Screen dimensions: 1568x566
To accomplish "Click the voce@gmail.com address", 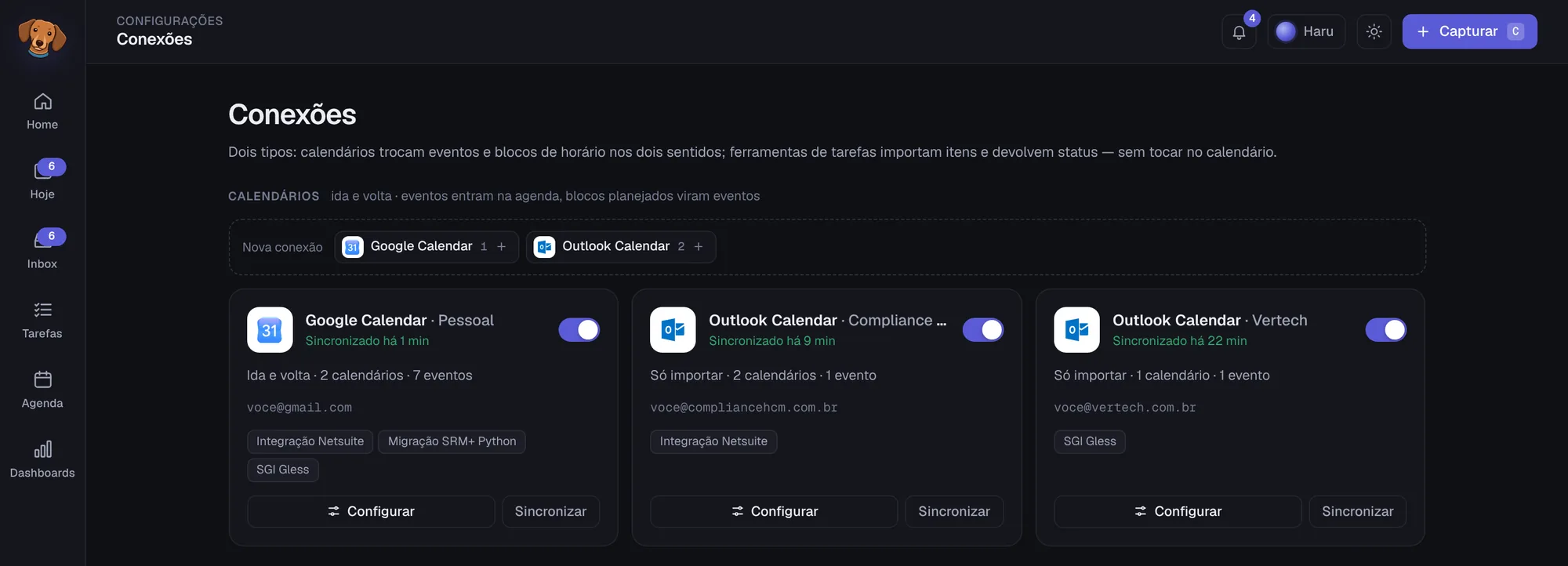I will coord(299,408).
